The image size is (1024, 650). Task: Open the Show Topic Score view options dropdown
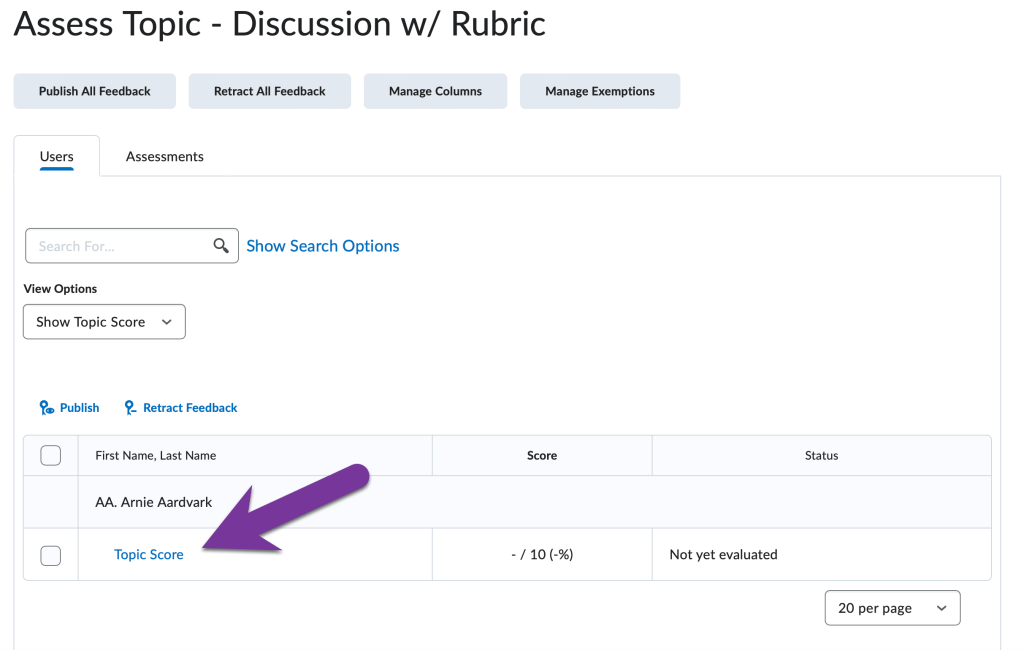(x=104, y=321)
